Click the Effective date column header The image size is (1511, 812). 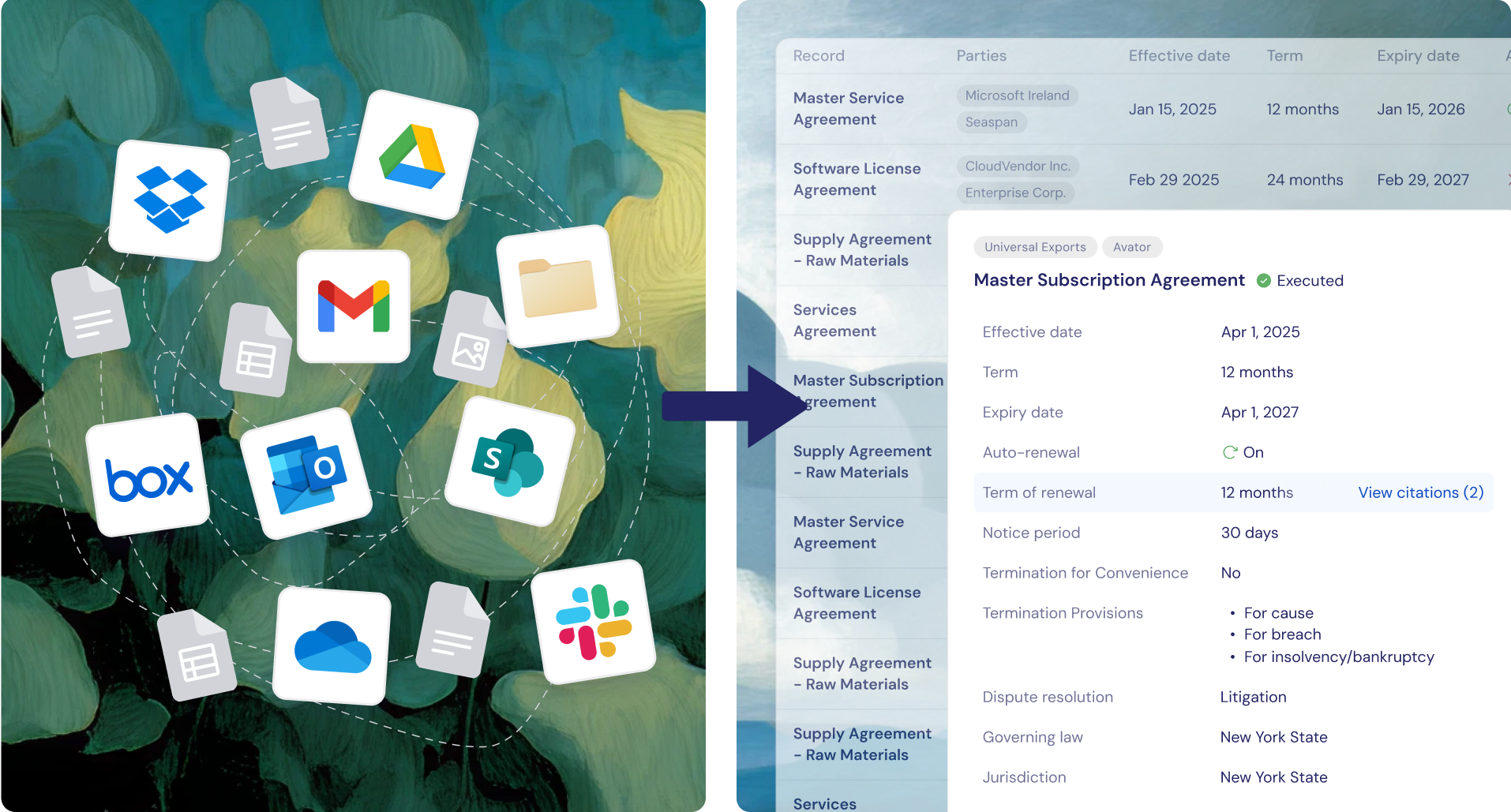coord(1179,56)
